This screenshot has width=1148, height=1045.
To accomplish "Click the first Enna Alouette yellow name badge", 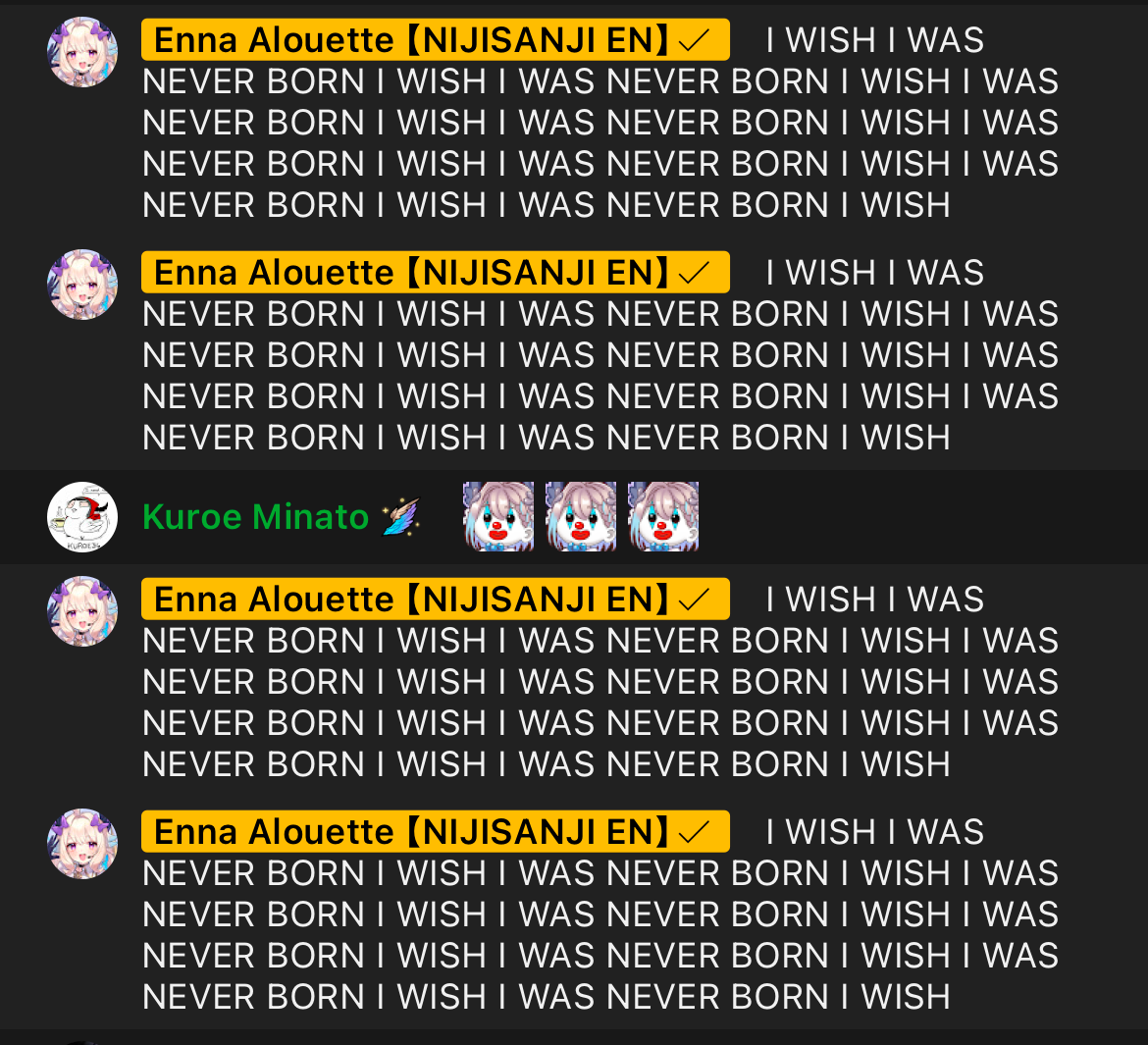I will [436, 39].
